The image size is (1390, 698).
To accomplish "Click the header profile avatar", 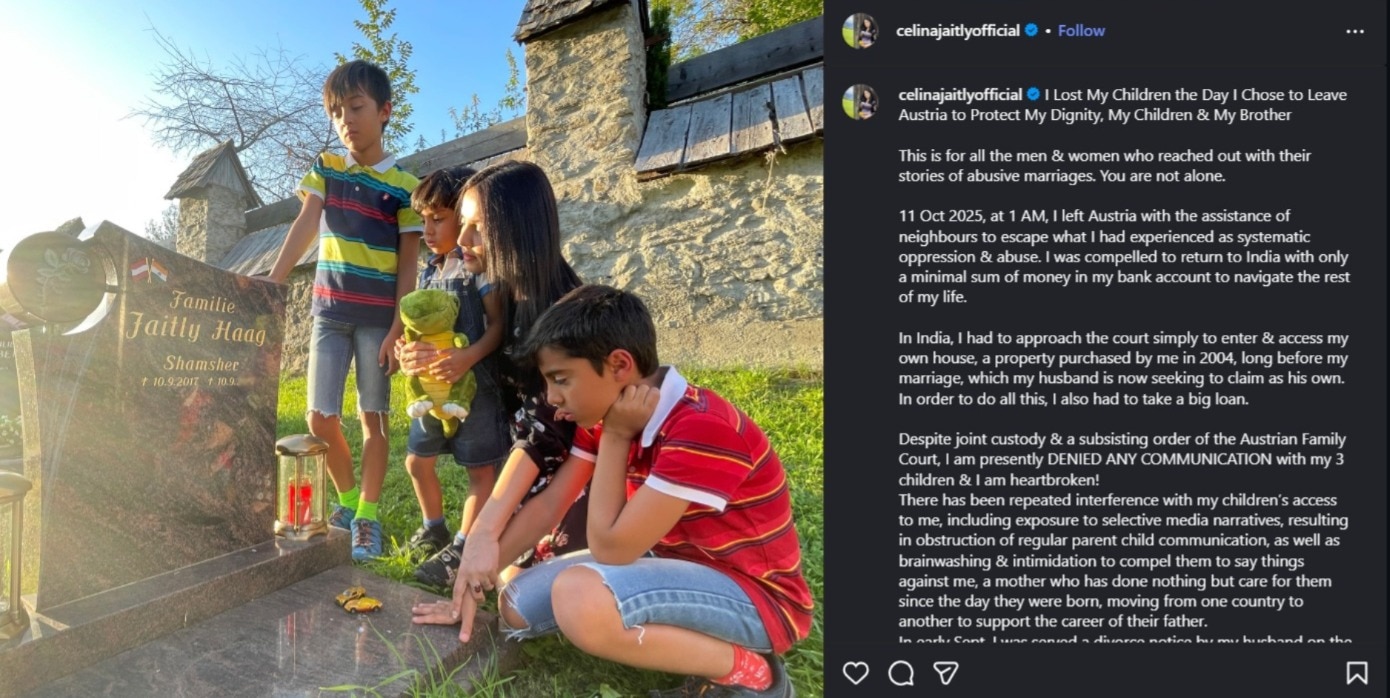I will pos(859,31).
